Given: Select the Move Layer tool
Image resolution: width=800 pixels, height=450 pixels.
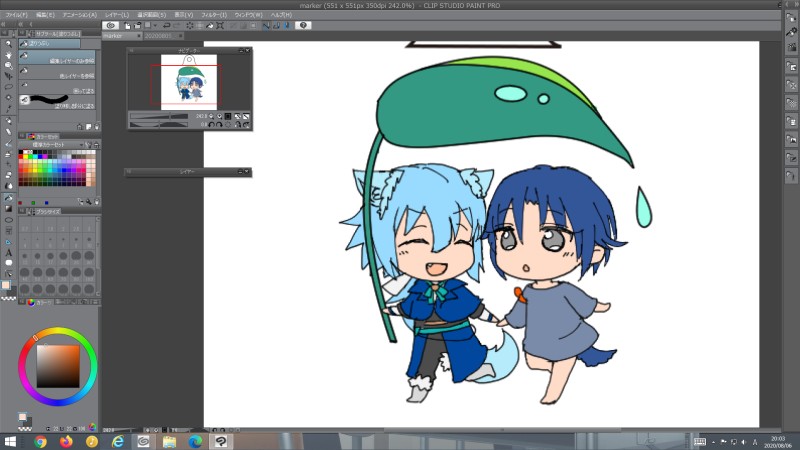Looking at the screenshot, I should (x=8, y=76).
